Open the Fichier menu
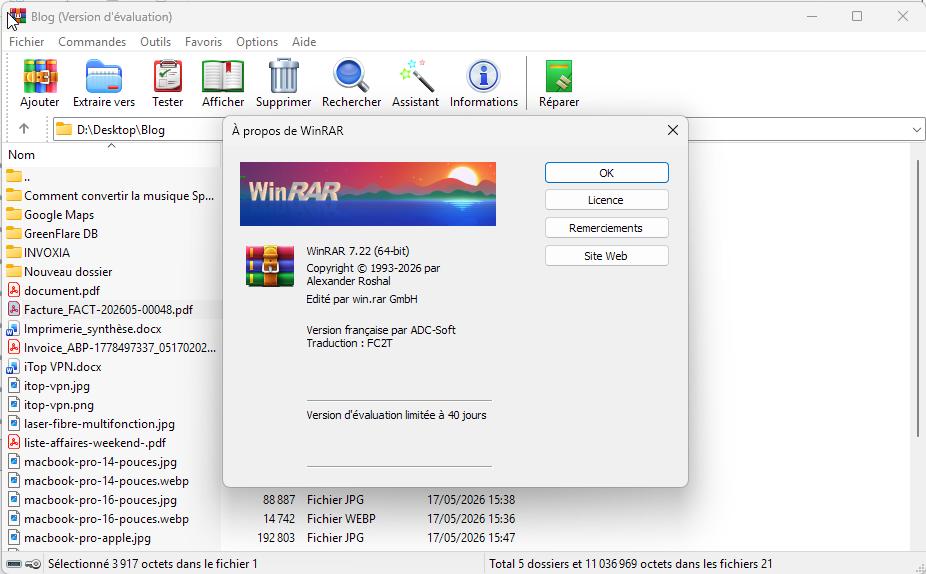 click(27, 42)
